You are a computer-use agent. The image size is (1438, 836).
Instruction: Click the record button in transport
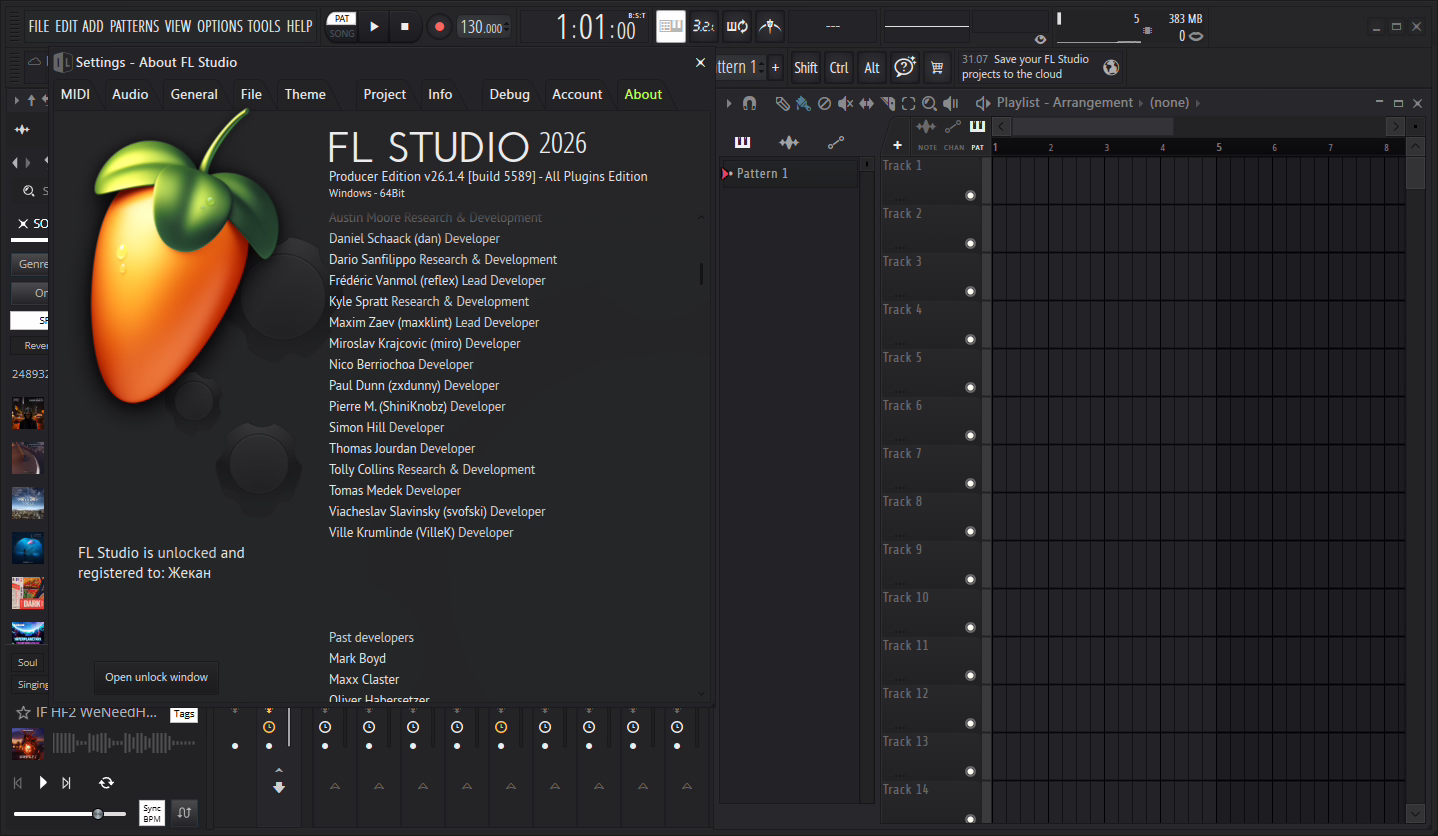(x=439, y=27)
